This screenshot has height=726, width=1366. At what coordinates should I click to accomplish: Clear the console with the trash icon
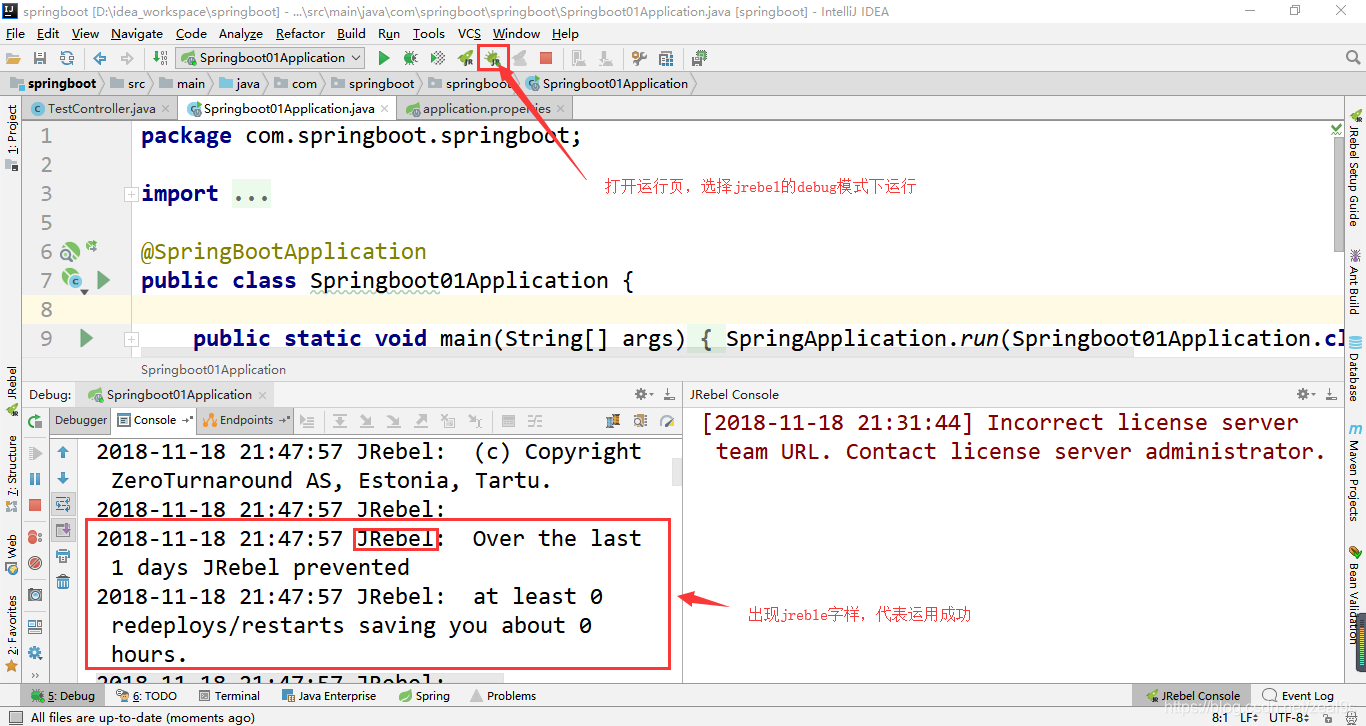coord(63,582)
